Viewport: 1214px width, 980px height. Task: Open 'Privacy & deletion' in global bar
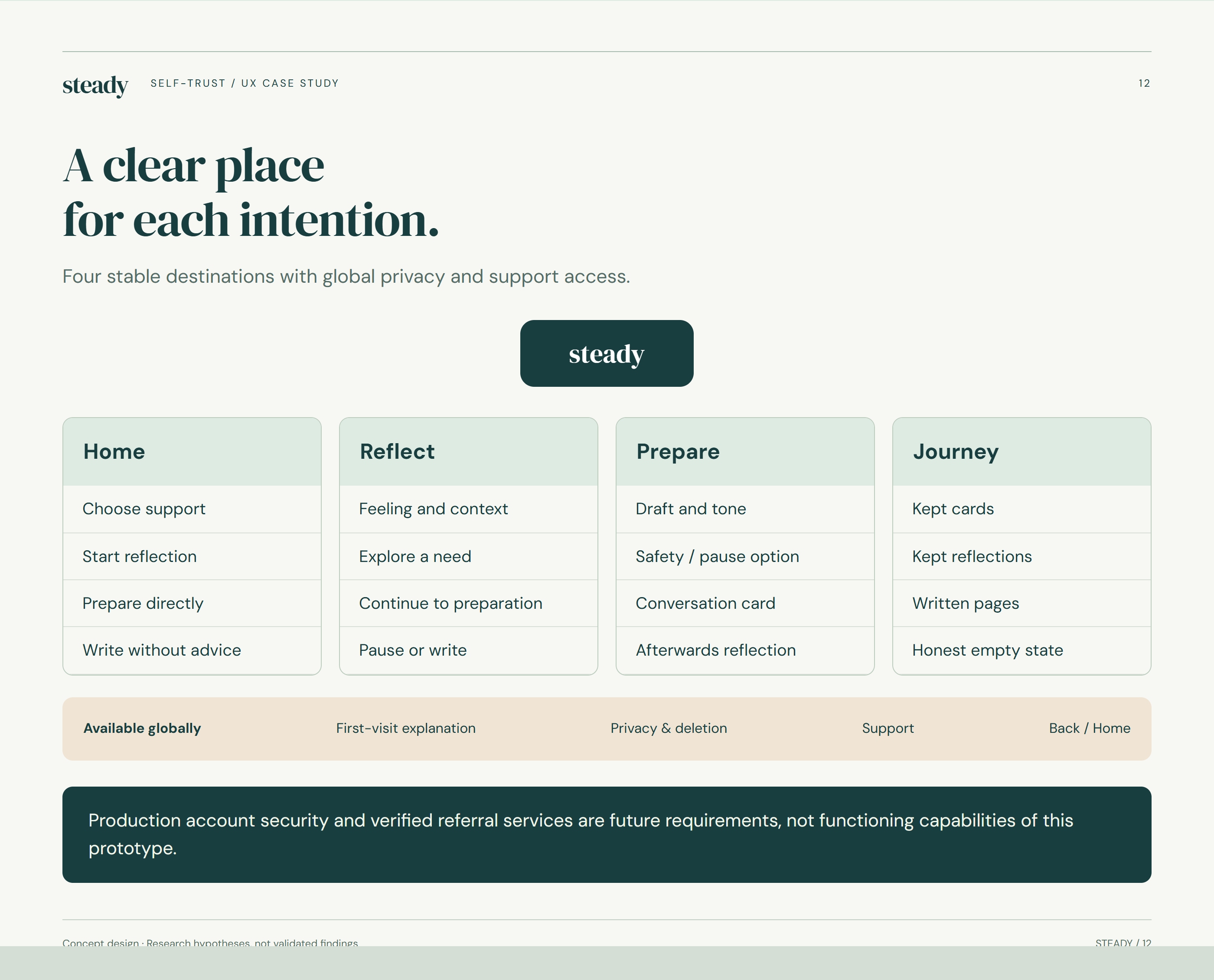(669, 728)
